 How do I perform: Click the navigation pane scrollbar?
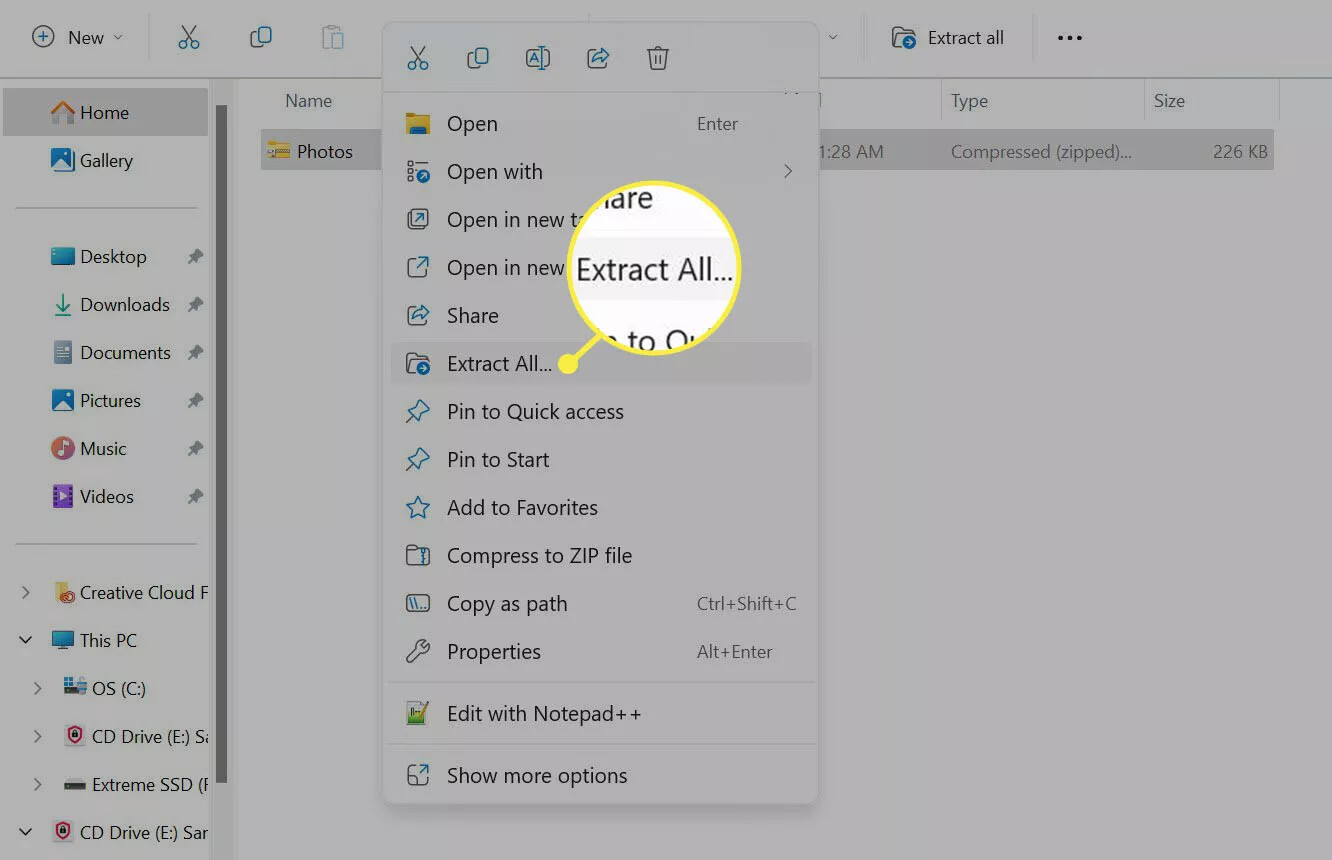coord(222,444)
